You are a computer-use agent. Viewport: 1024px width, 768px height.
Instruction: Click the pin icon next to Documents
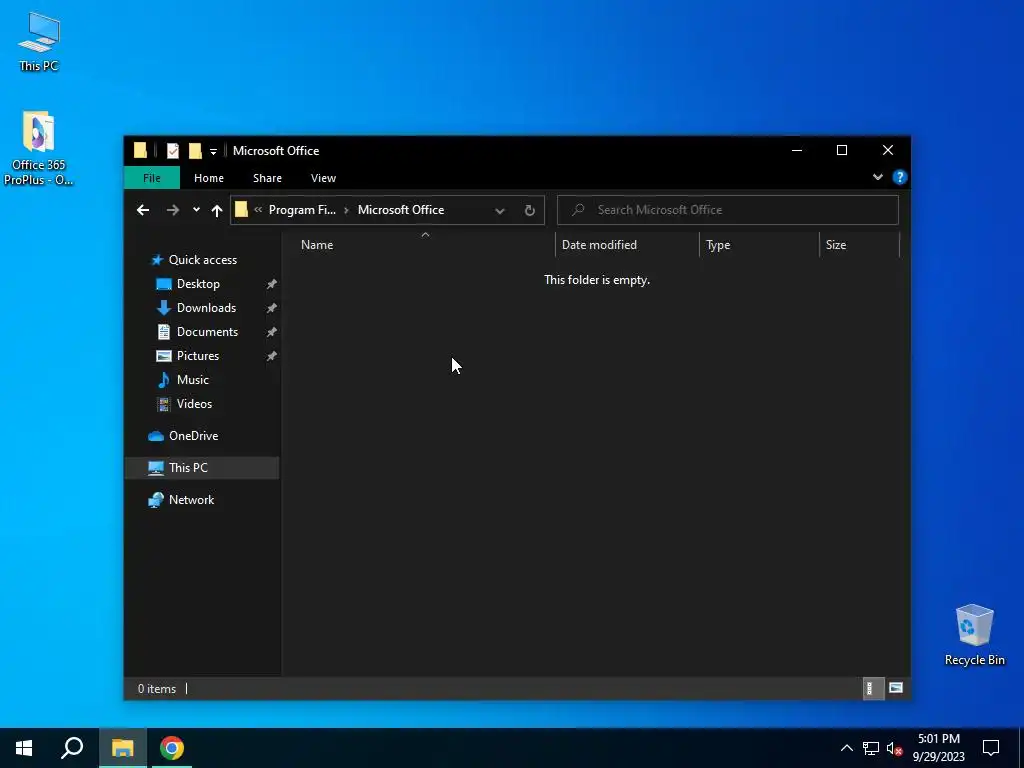tap(271, 332)
